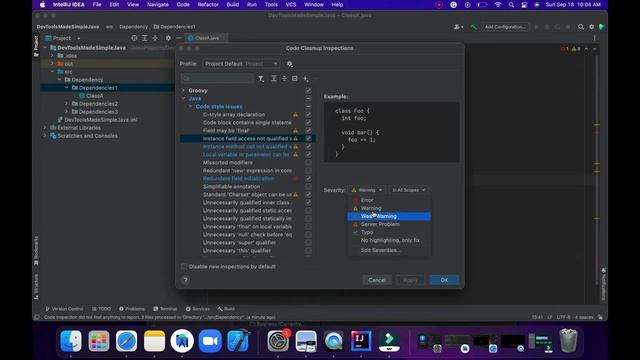The width and height of the screenshot is (640, 360).
Task: Expand External Libraries in Project tree
Action: (45, 128)
